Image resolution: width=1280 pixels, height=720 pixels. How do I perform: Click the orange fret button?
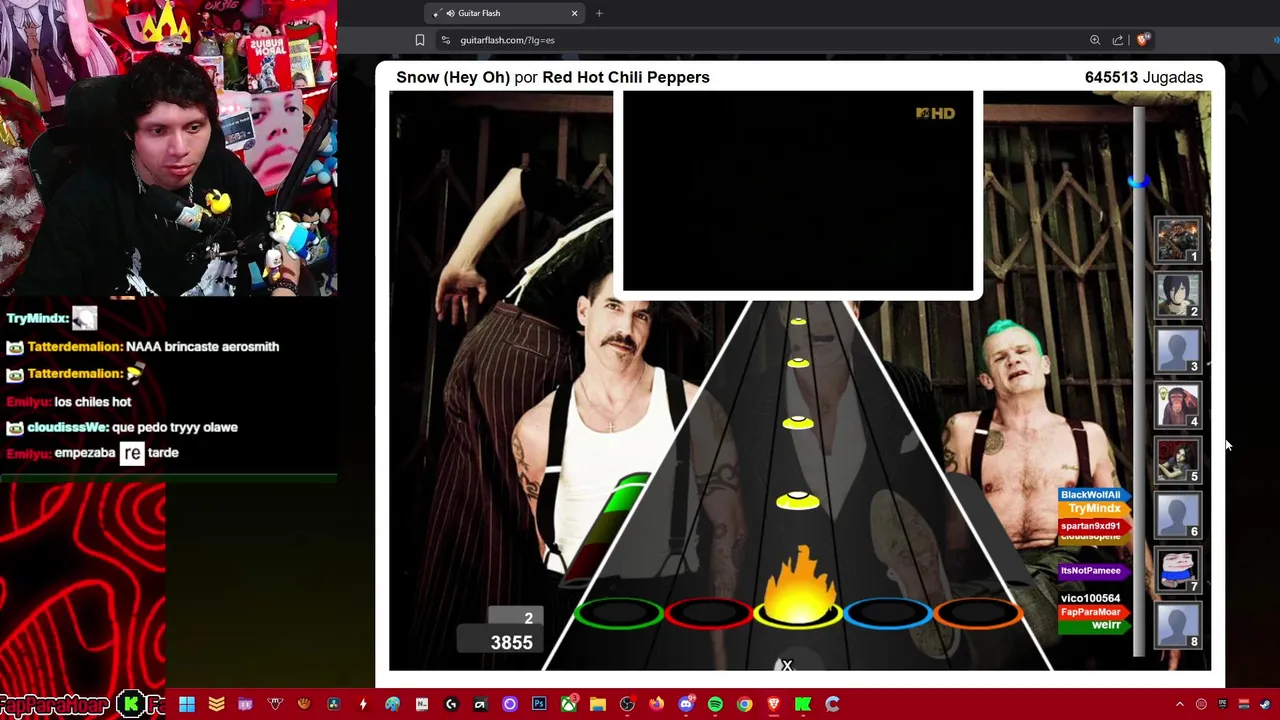[978, 613]
